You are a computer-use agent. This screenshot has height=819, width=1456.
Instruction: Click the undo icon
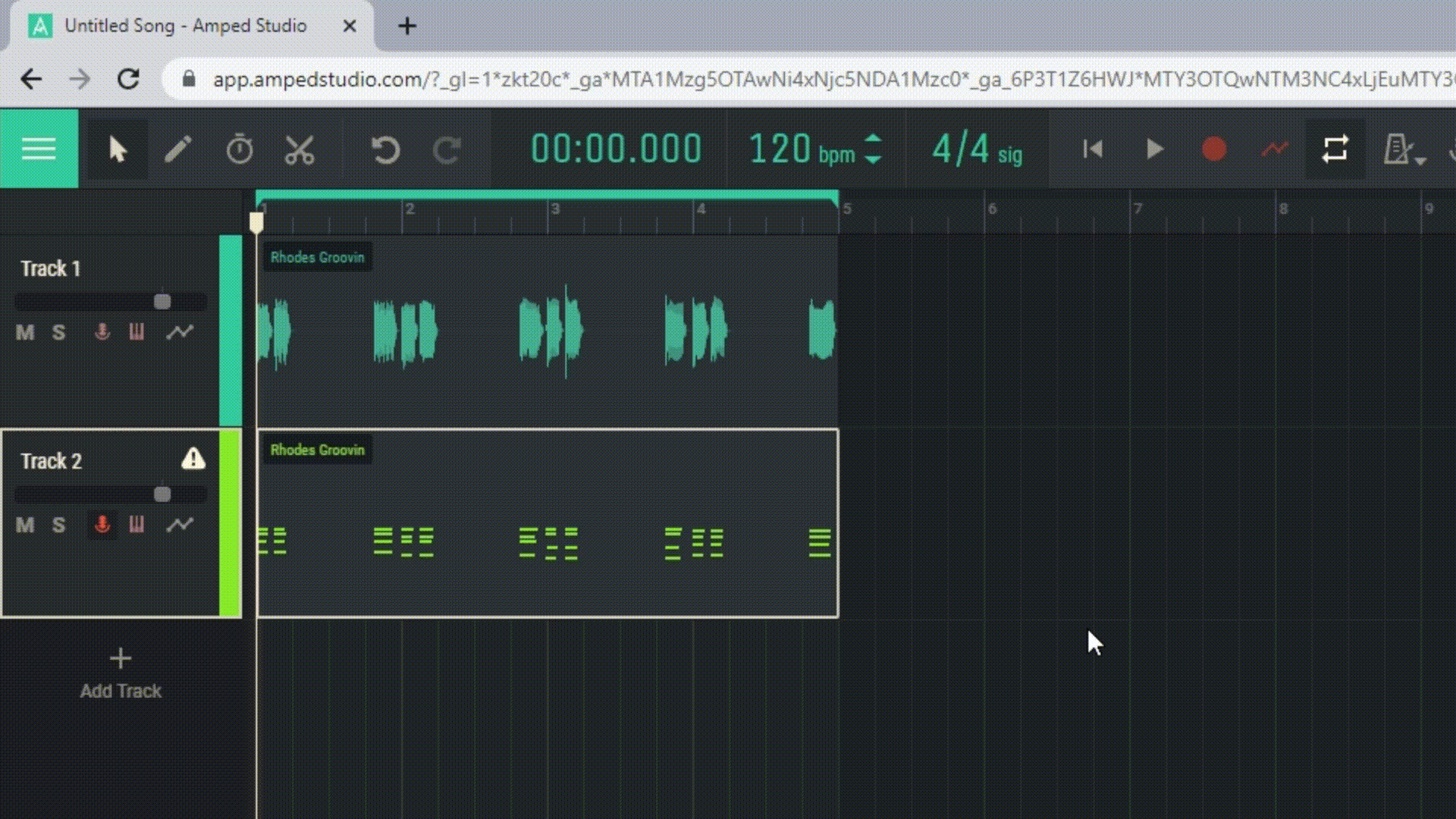pos(386,149)
